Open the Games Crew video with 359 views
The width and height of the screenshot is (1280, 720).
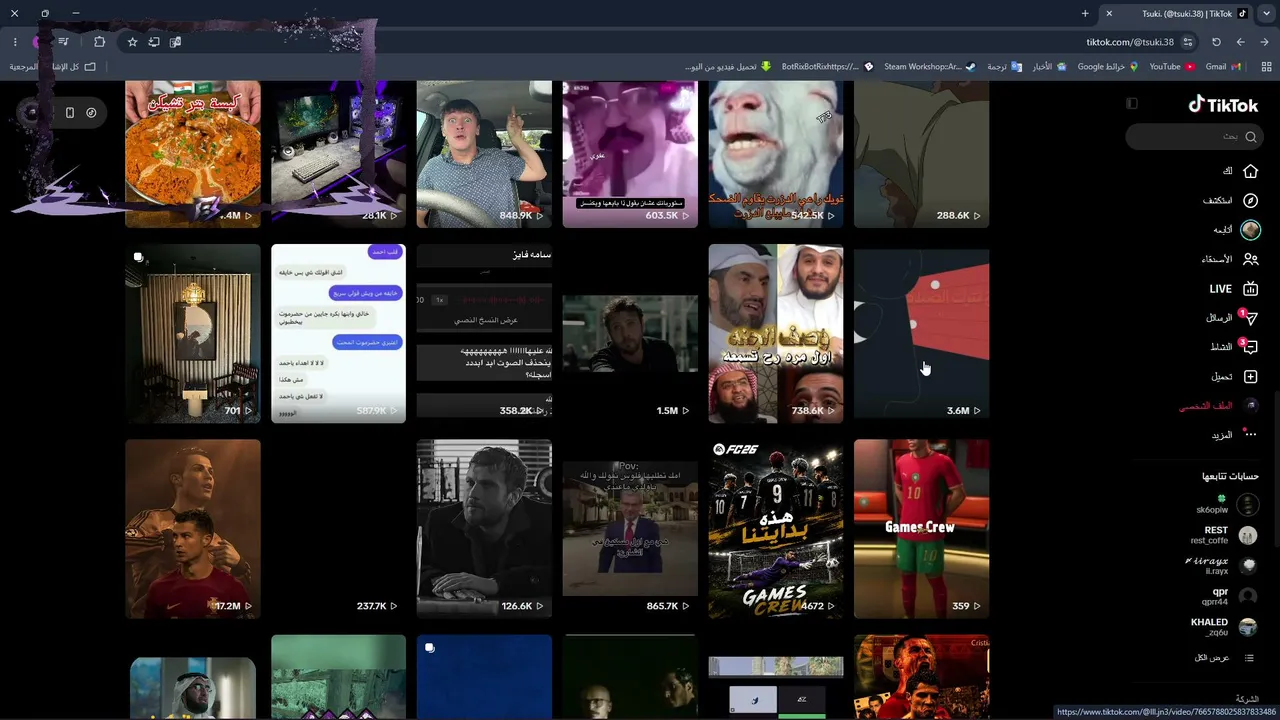(x=922, y=529)
